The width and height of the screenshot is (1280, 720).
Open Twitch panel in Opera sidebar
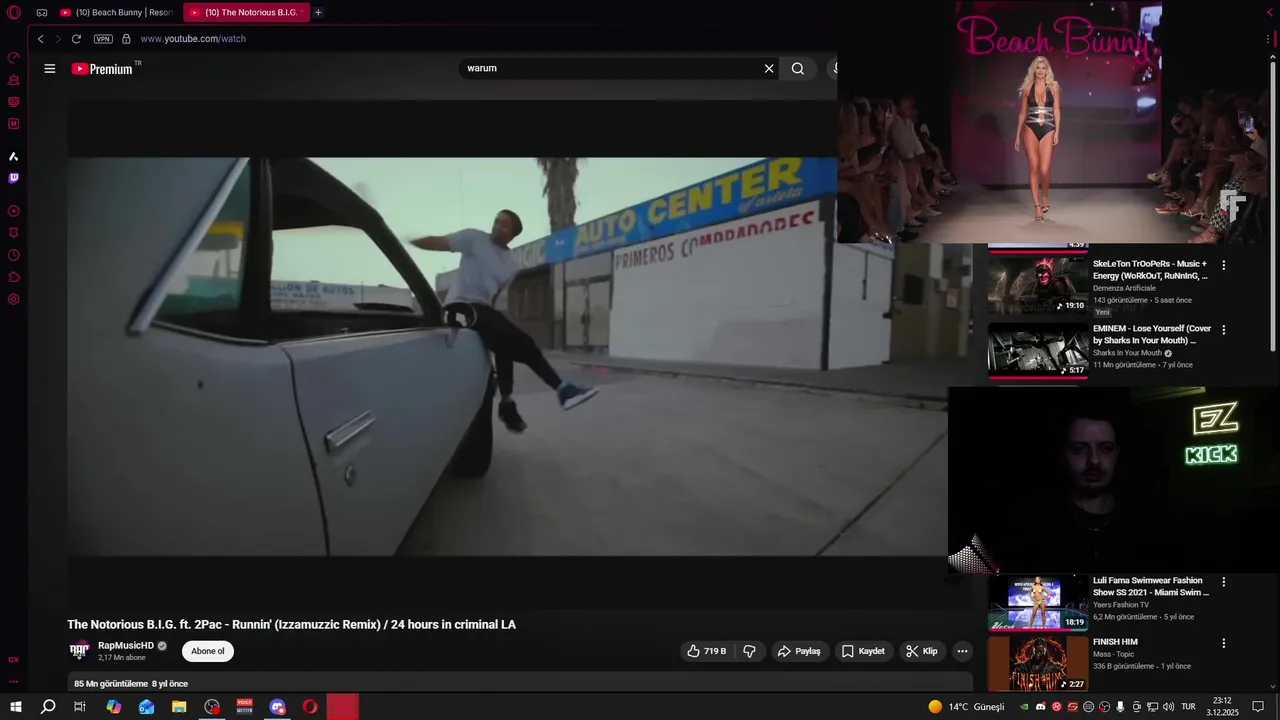coord(14,178)
